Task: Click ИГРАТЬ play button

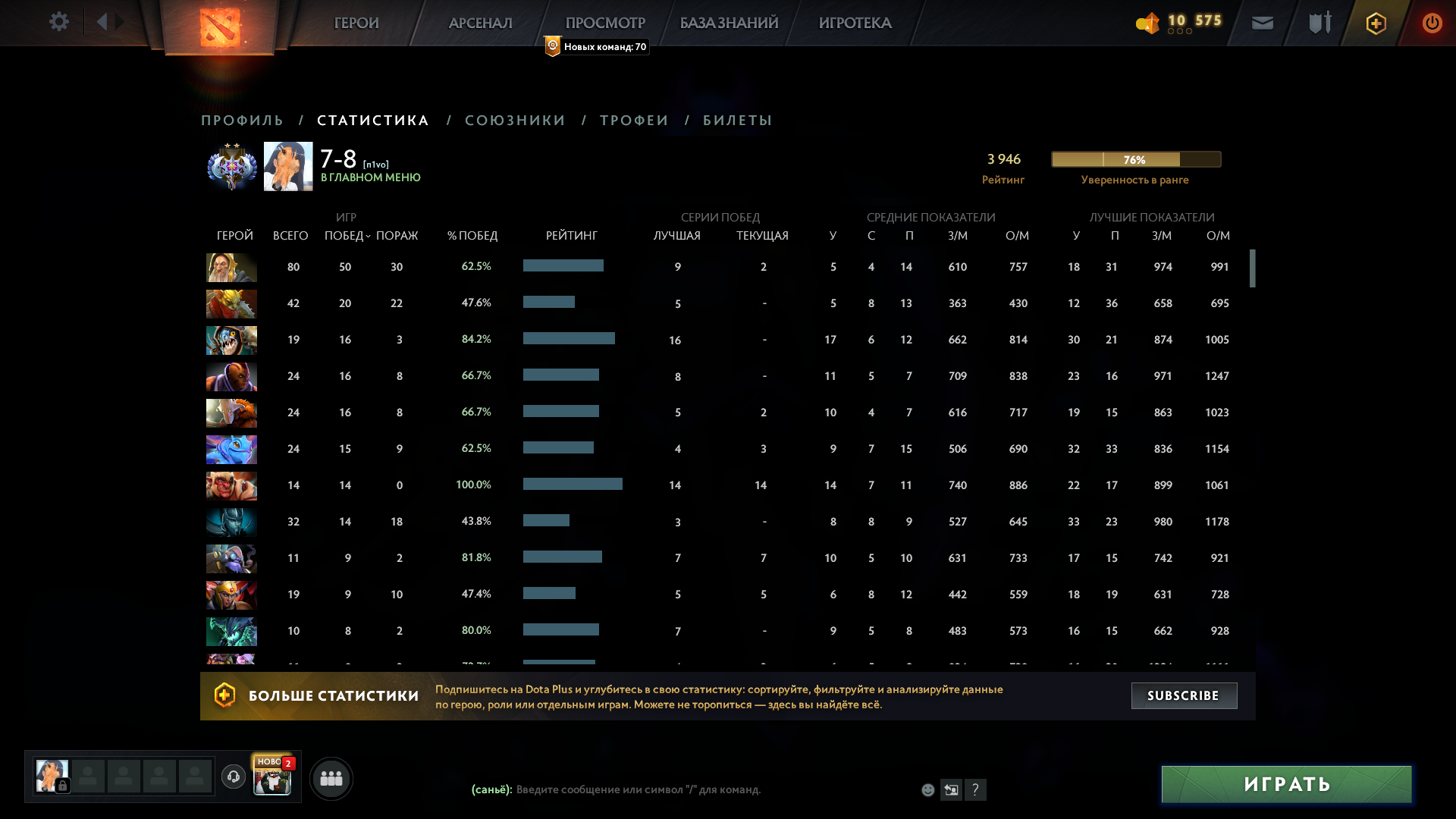Action: (x=1286, y=784)
